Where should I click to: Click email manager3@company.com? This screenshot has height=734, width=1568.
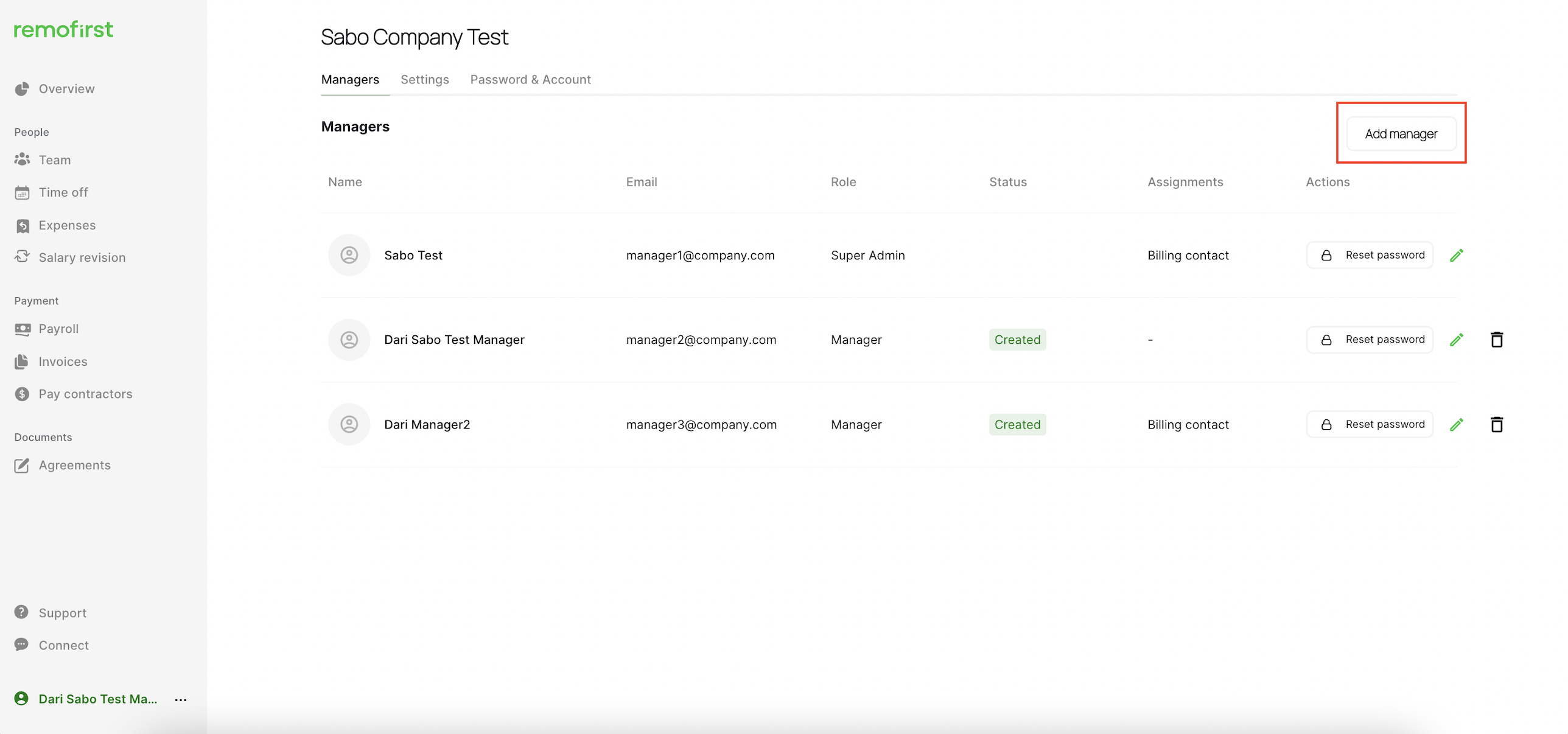point(701,424)
